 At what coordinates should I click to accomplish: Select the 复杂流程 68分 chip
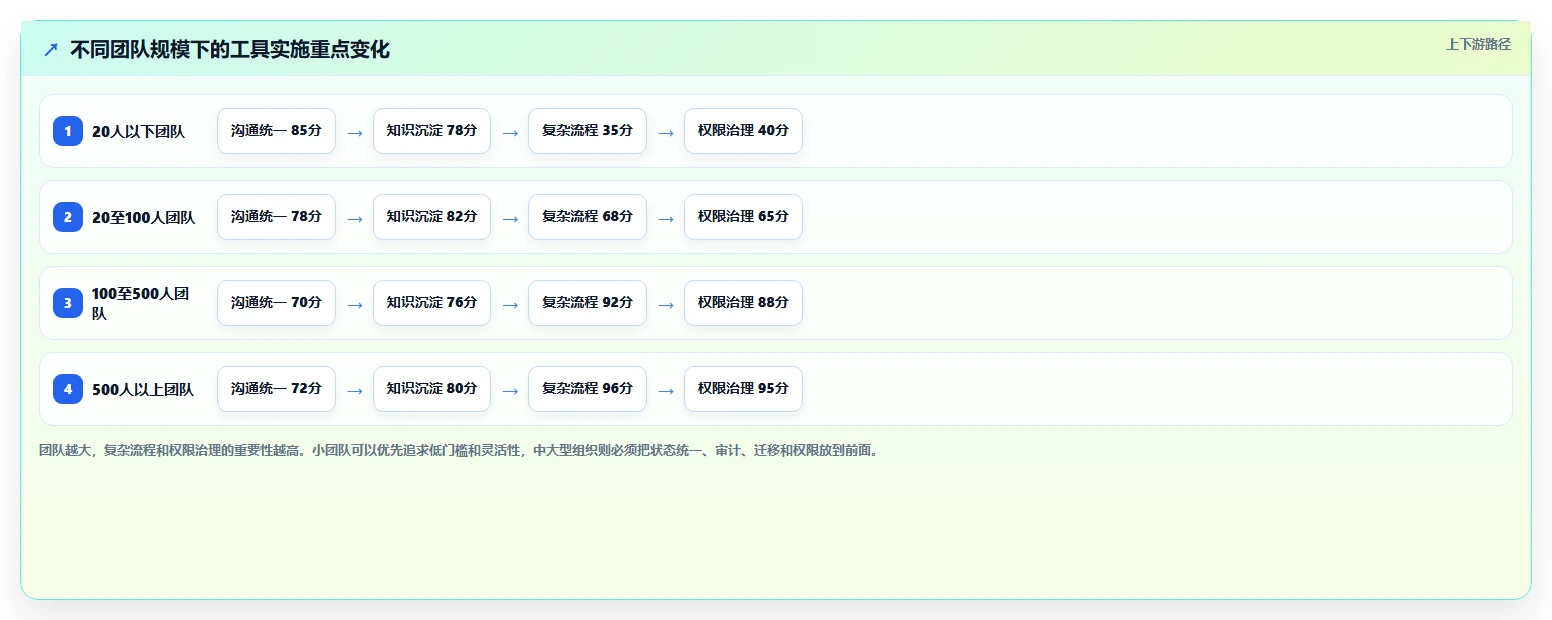(x=587, y=217)
